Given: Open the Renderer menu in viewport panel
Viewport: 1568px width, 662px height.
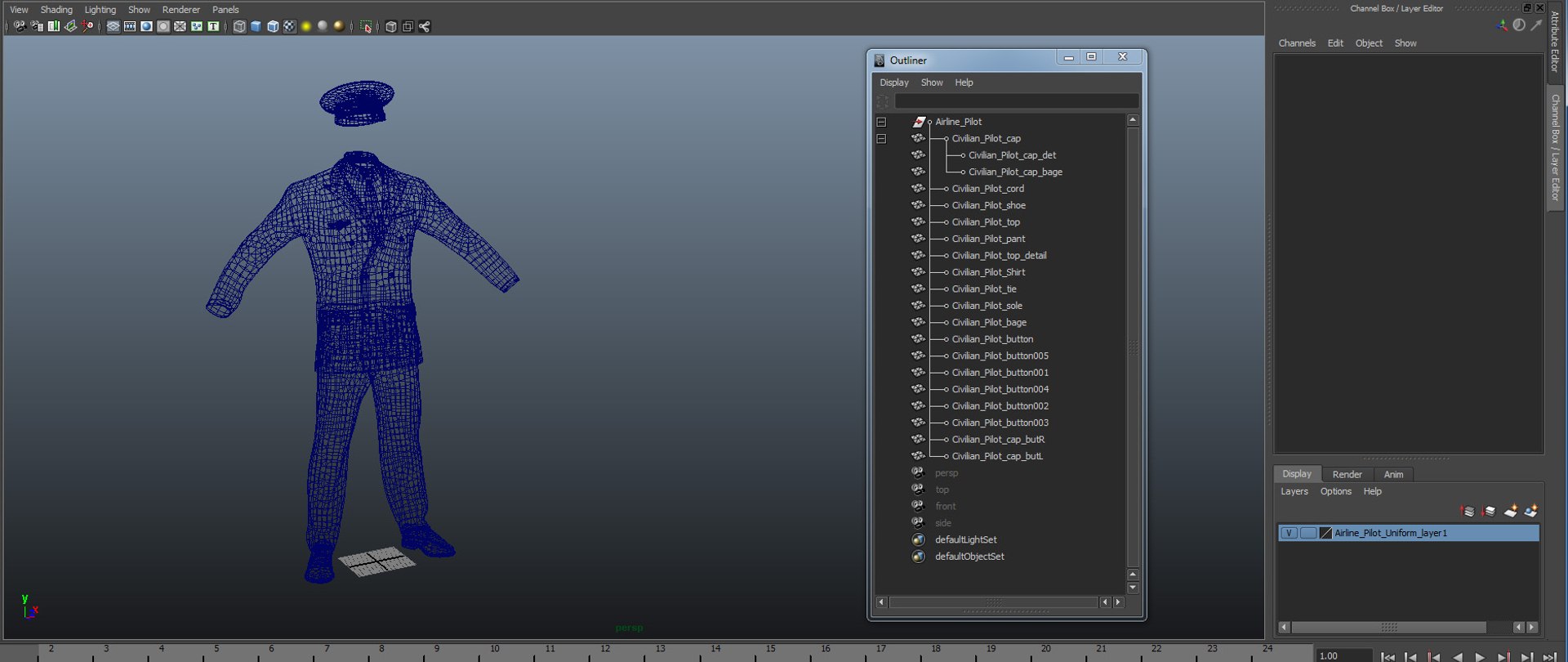Looking at the screenshot, I should pyautogui.click(x=181, y=10).
